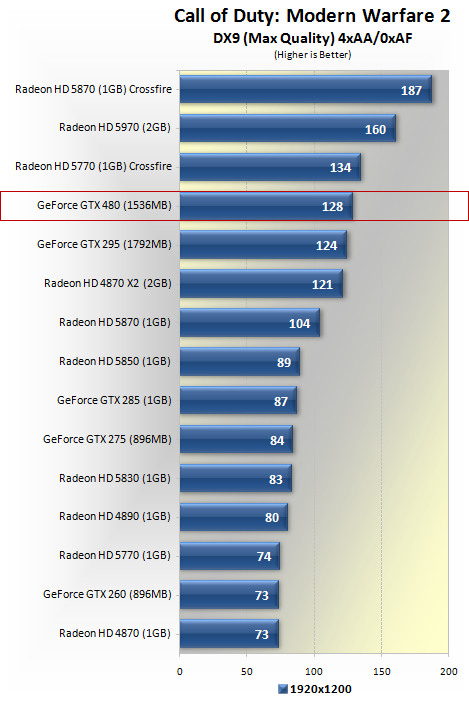The image size is (469, 701).
Task: Click the subtitle DX9 (Max Quality) 4xAA/0xAF
Action: pyautogui.click(x=313, y=38)
